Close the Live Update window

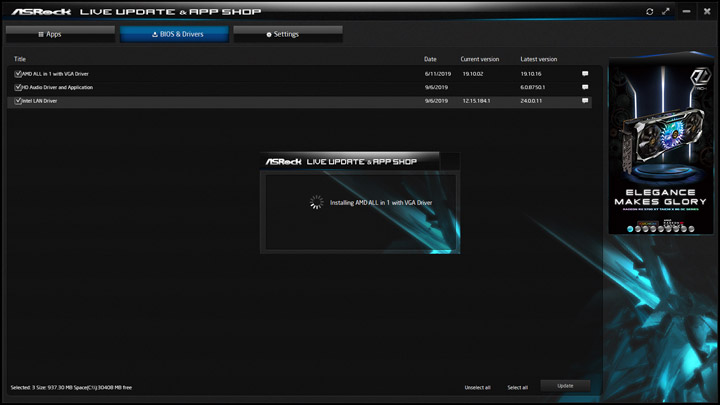tap(707, 11)
